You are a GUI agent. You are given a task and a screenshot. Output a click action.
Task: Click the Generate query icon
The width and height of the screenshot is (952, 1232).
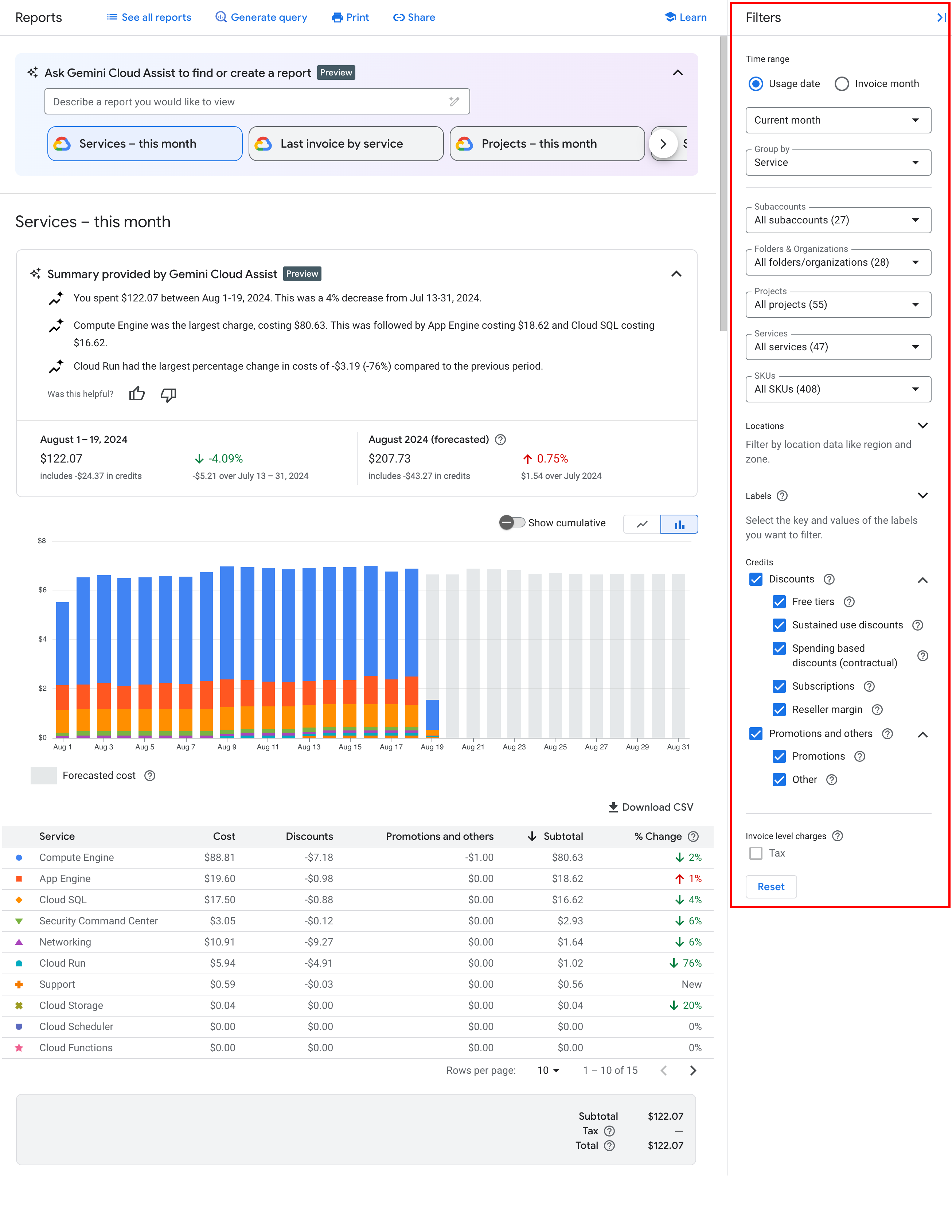220,17
